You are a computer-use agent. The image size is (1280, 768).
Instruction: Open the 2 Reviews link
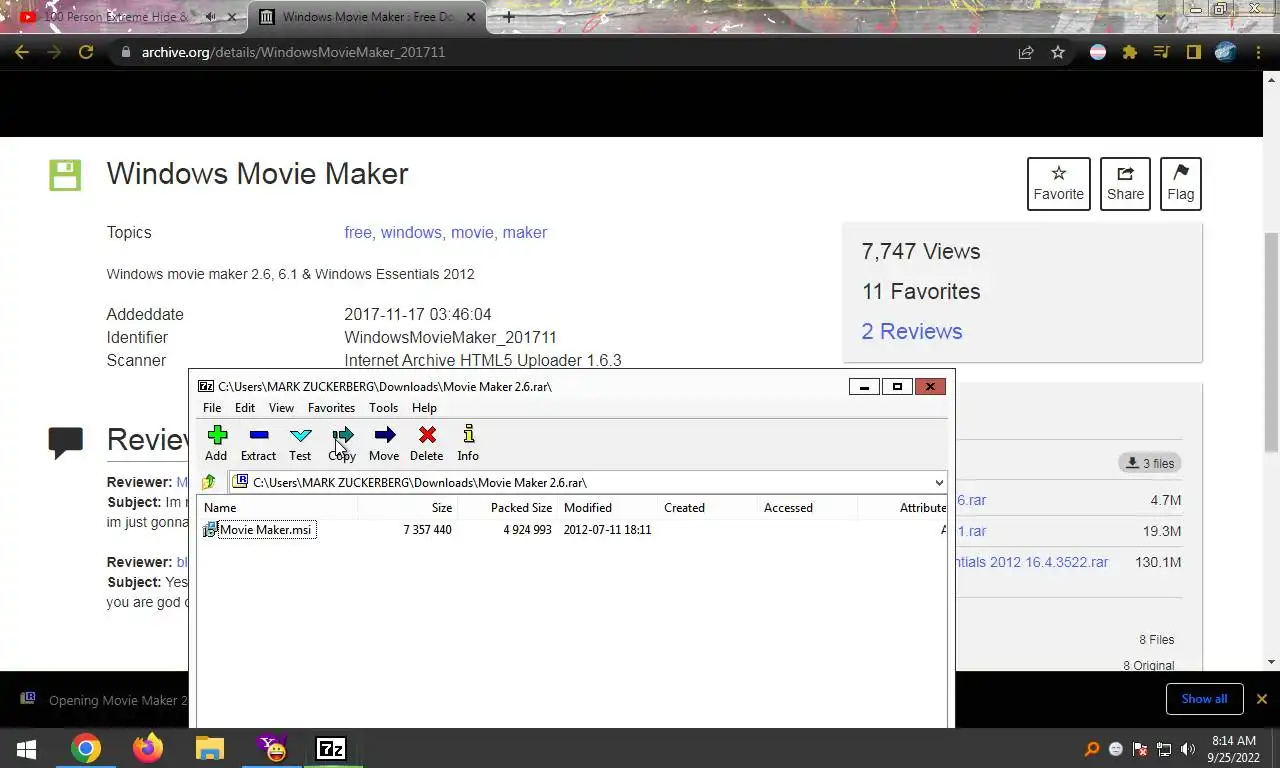(x=912, y=331)
